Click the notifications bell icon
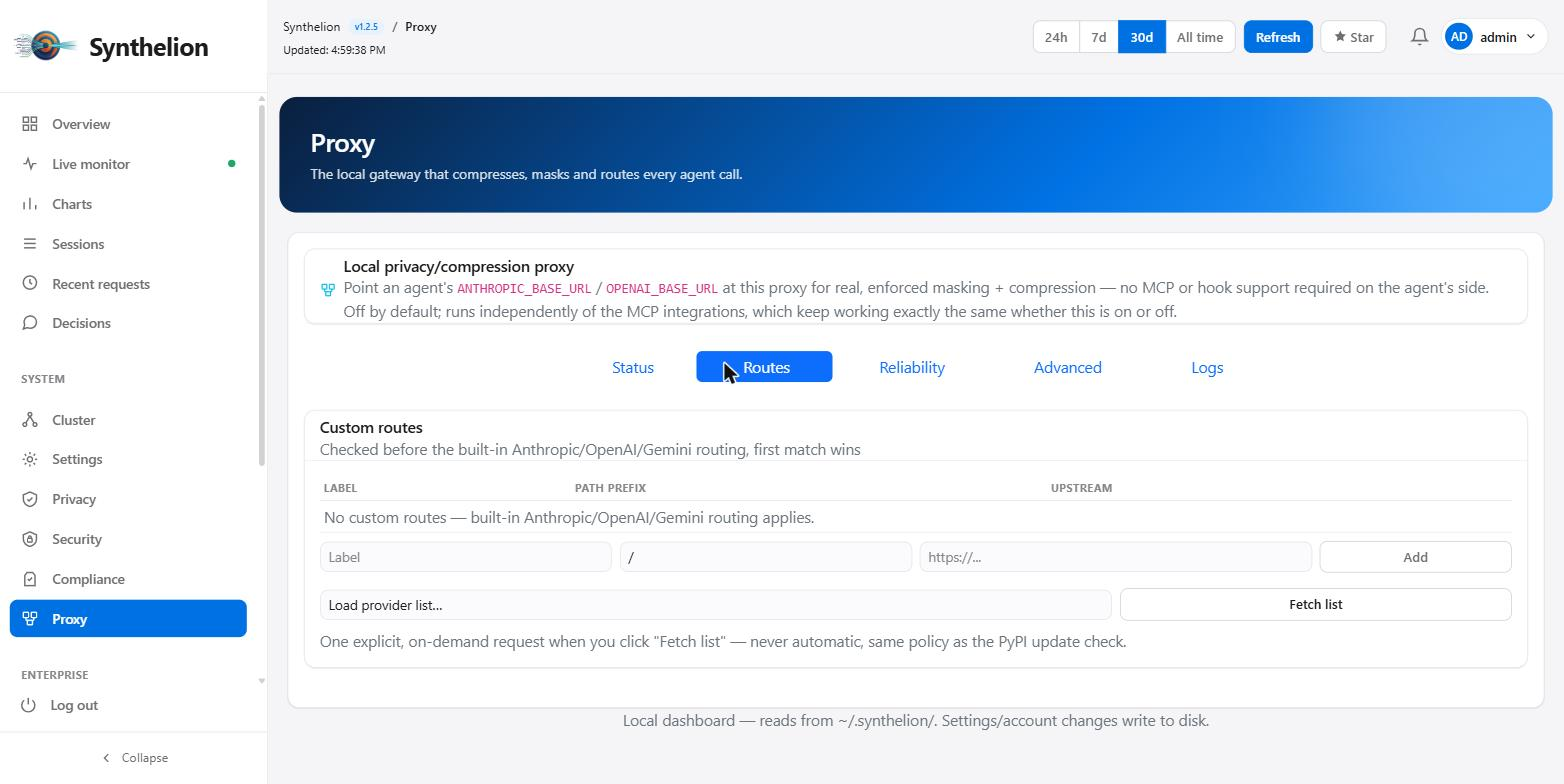The image size is (1564, 784). [1419, 37]
